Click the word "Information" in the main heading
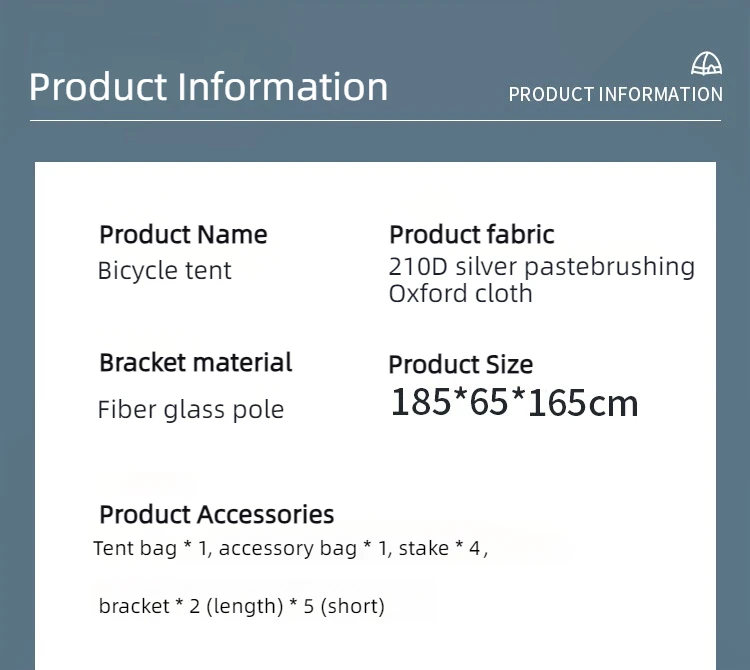The height and width of the screenshot is (670, 750). pyautogui.click(x=283, y=87)
